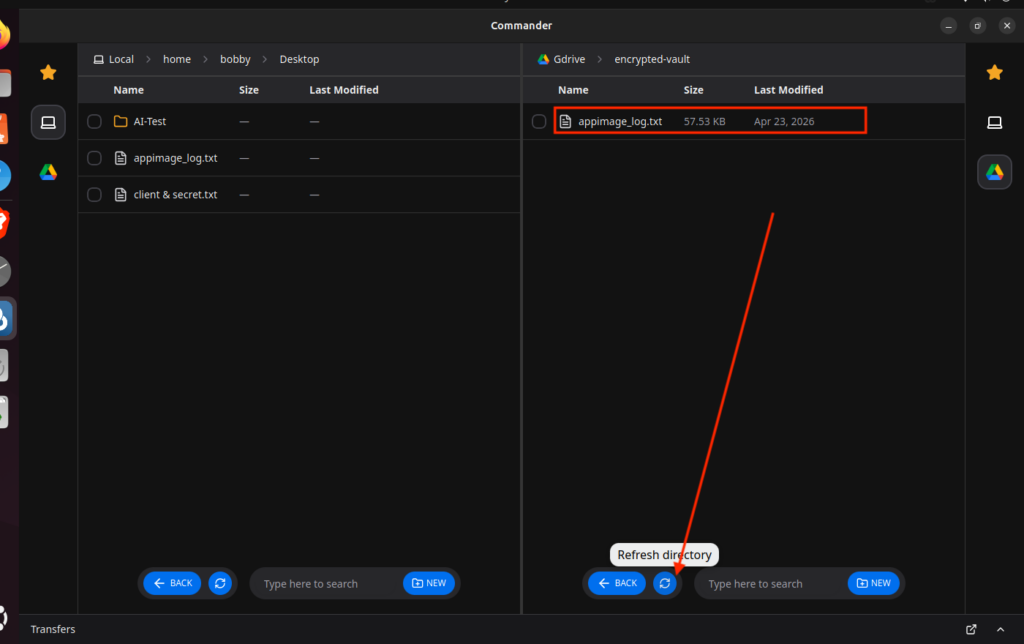
Task: Navigate to Gdrive root breadcrumb
Action: [x=561, y=59]
